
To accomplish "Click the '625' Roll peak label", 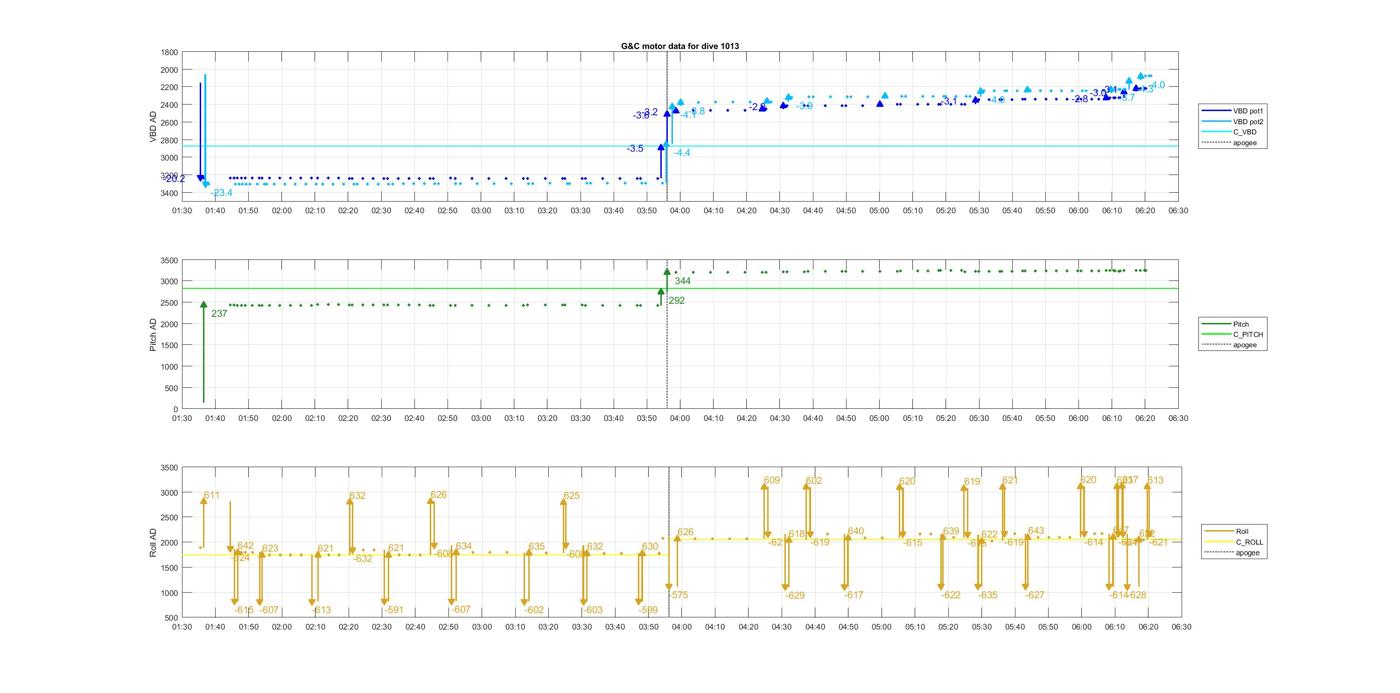I will 572,496.
